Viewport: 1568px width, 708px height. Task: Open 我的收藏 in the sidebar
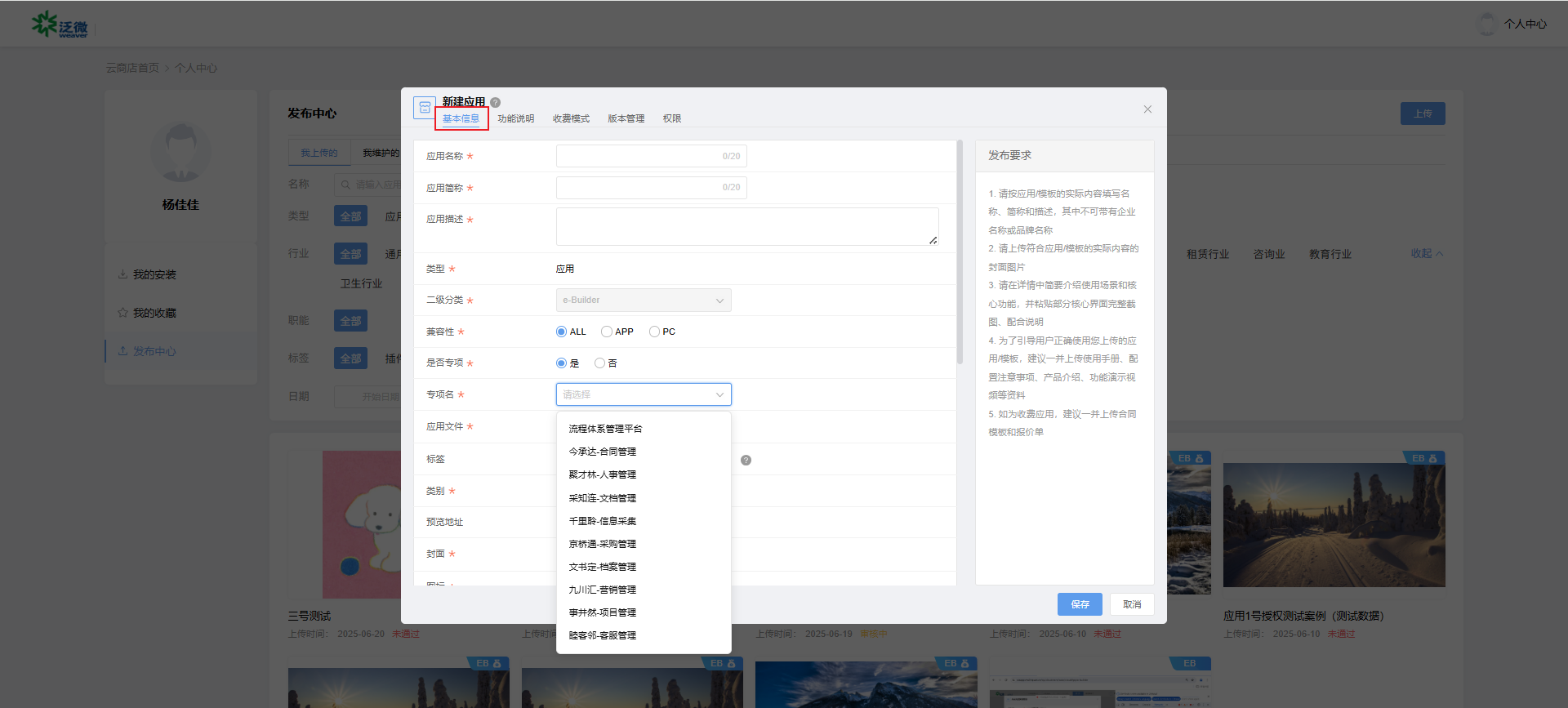tap(154, 313)
